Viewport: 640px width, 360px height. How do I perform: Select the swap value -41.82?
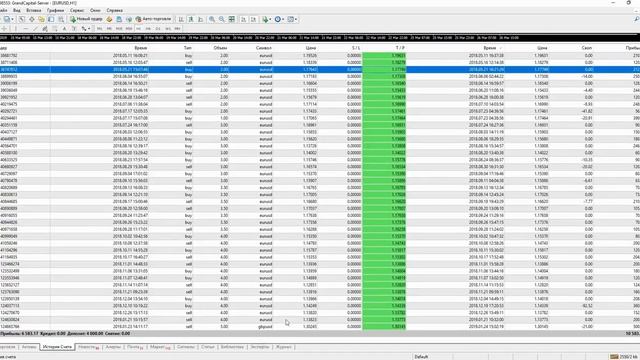587,111
